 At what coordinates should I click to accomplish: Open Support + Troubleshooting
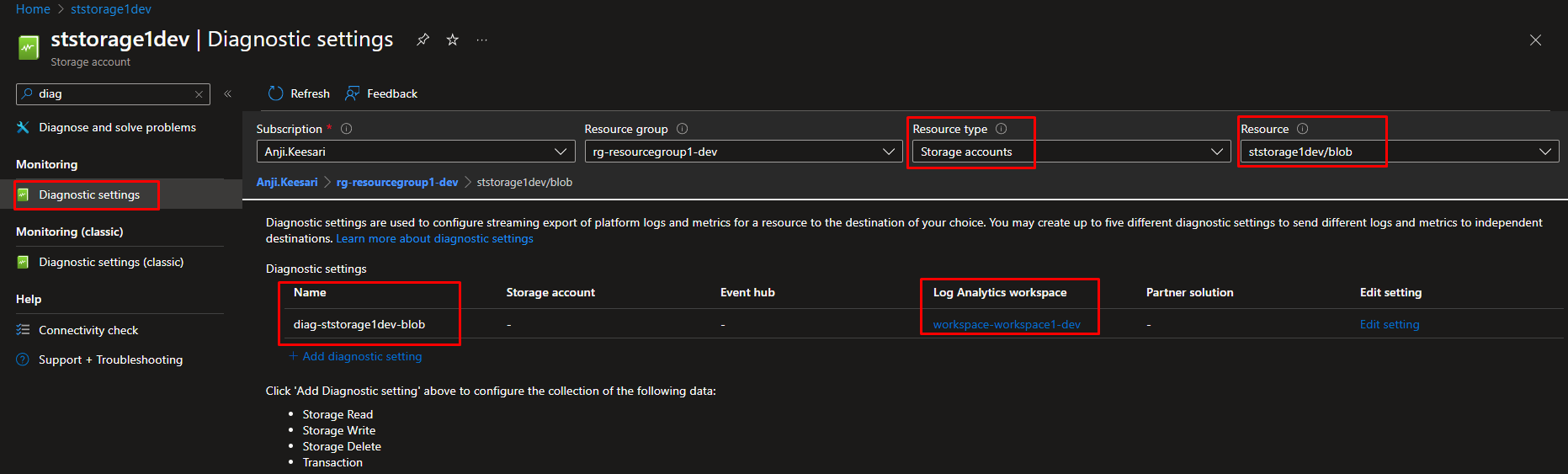(110, 359)
